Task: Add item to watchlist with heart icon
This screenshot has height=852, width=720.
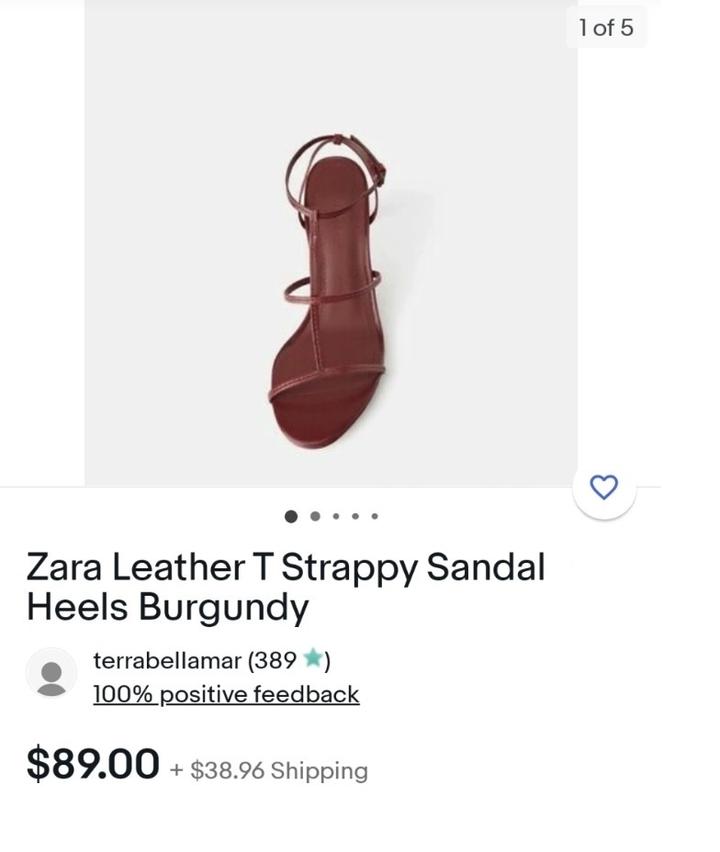Action: [604, 487]
